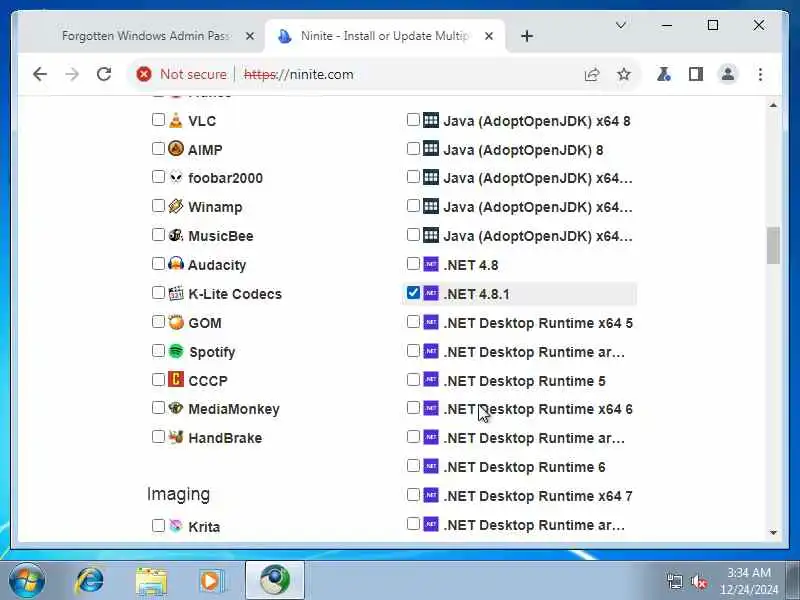Click the foobar2000 alien icon
Image resolution: width=800 pixels, height=600 pixels.
[176, 177]
